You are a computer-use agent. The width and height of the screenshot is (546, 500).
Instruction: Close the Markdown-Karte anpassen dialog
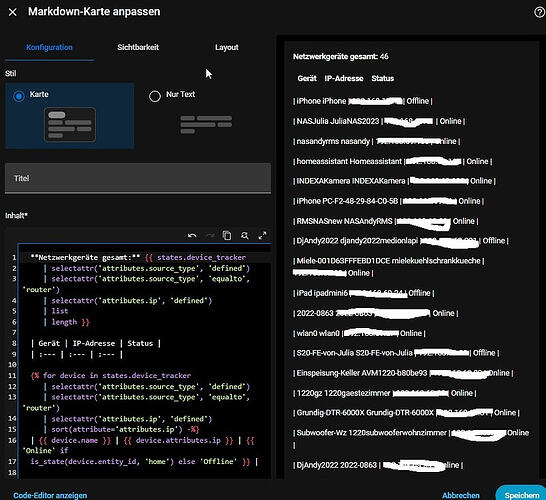coord(13,12)
